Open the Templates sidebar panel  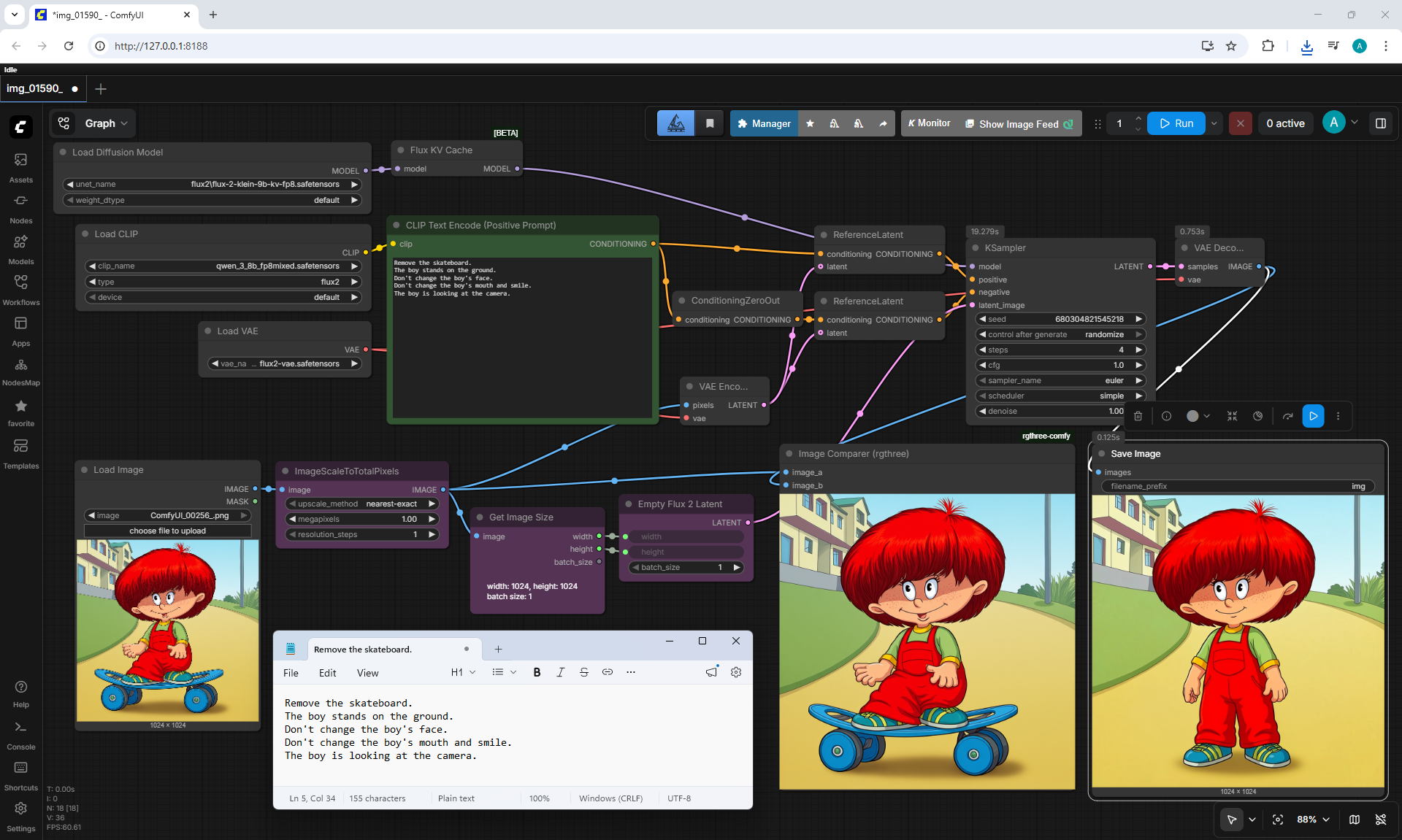(20, 454)
